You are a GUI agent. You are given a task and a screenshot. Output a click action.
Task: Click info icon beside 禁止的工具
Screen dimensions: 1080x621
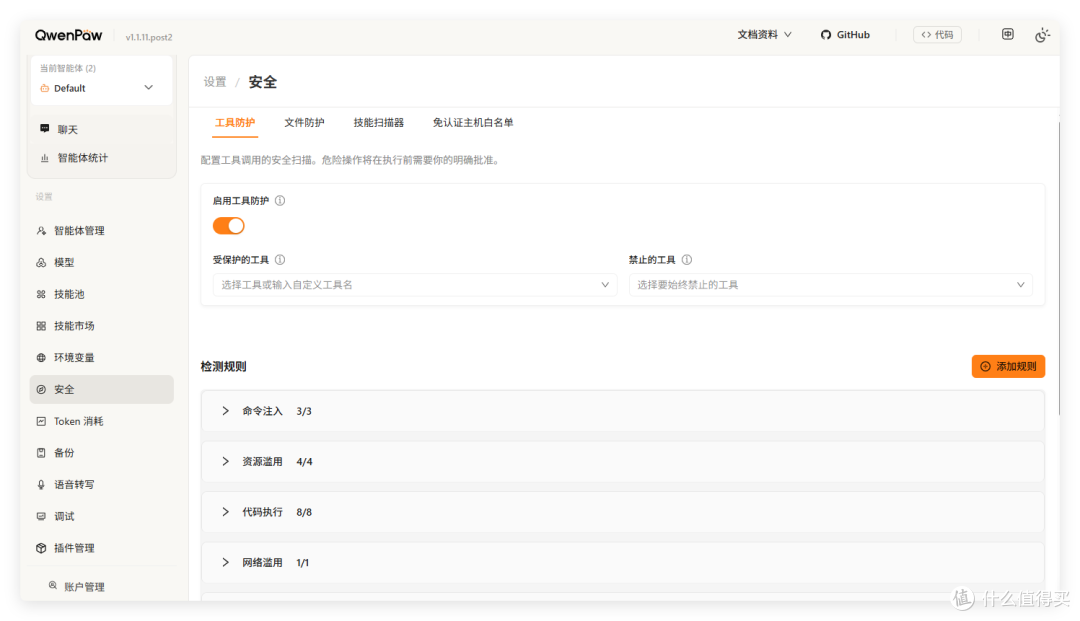click(x=687, y=260)
